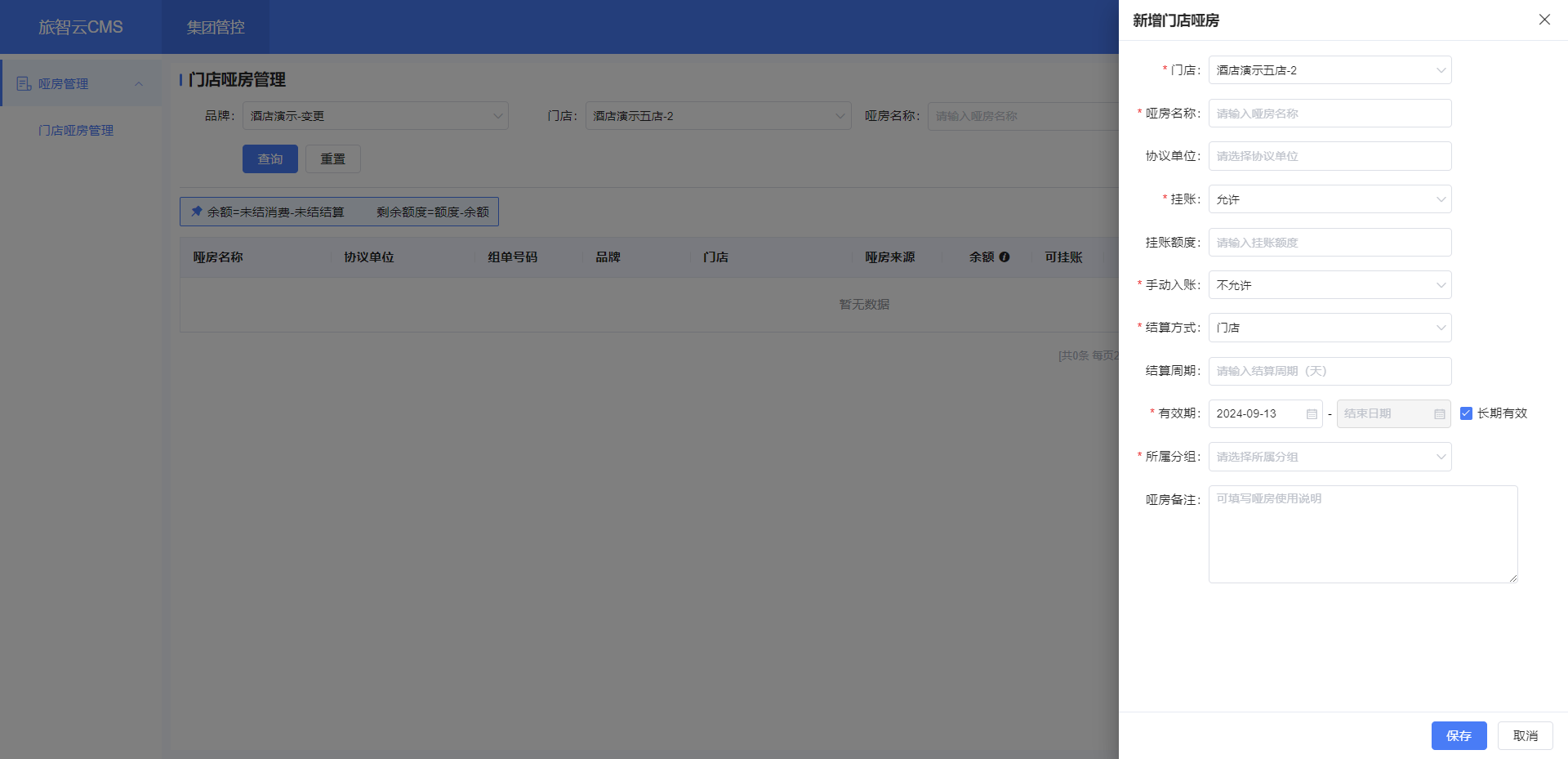Focus the 挂账额度 input field

tap(1330, 243)
